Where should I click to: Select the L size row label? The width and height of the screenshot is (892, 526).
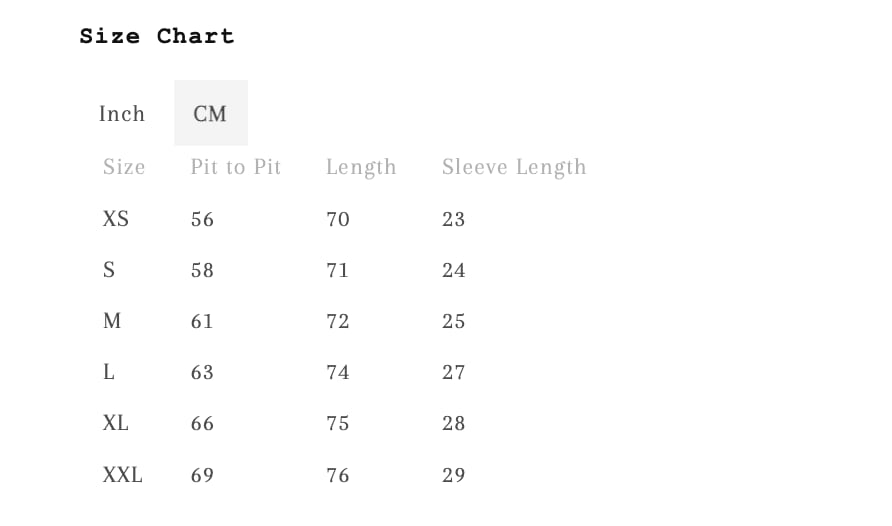(109, 372)
